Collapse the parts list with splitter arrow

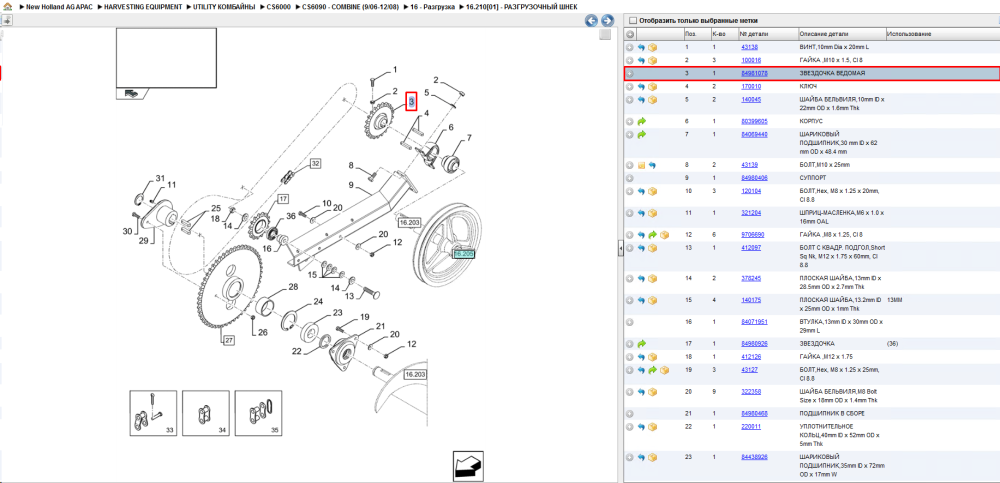click(x=620, y=250)
